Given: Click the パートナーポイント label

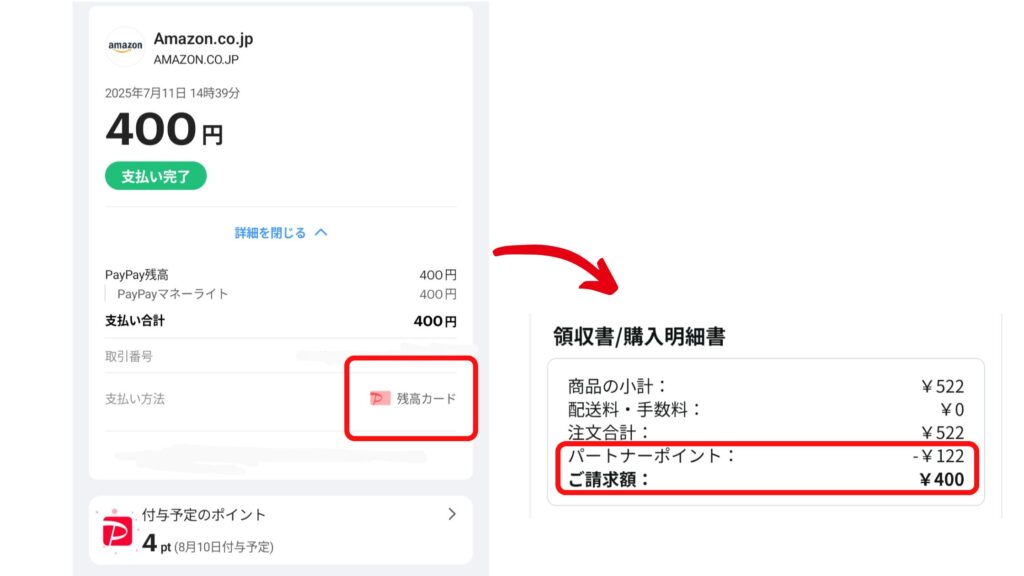Looking at the screenshot, I should point(651,455).
